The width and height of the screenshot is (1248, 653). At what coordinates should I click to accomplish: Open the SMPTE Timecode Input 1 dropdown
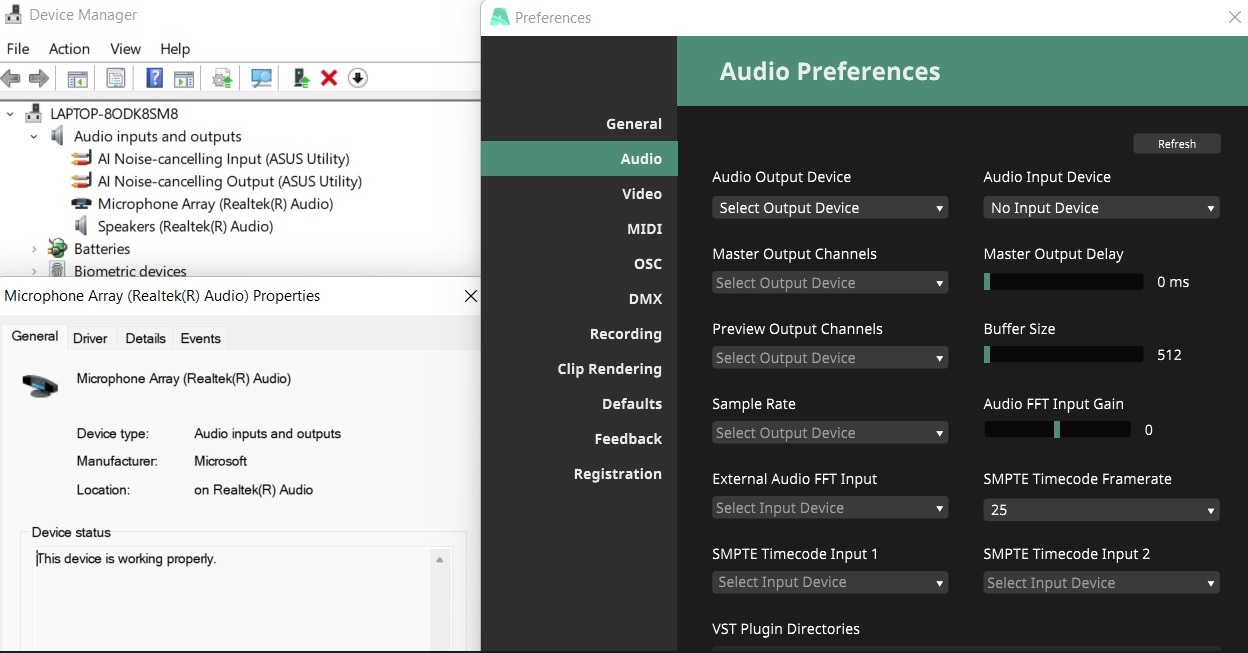[x=830, y=582]
